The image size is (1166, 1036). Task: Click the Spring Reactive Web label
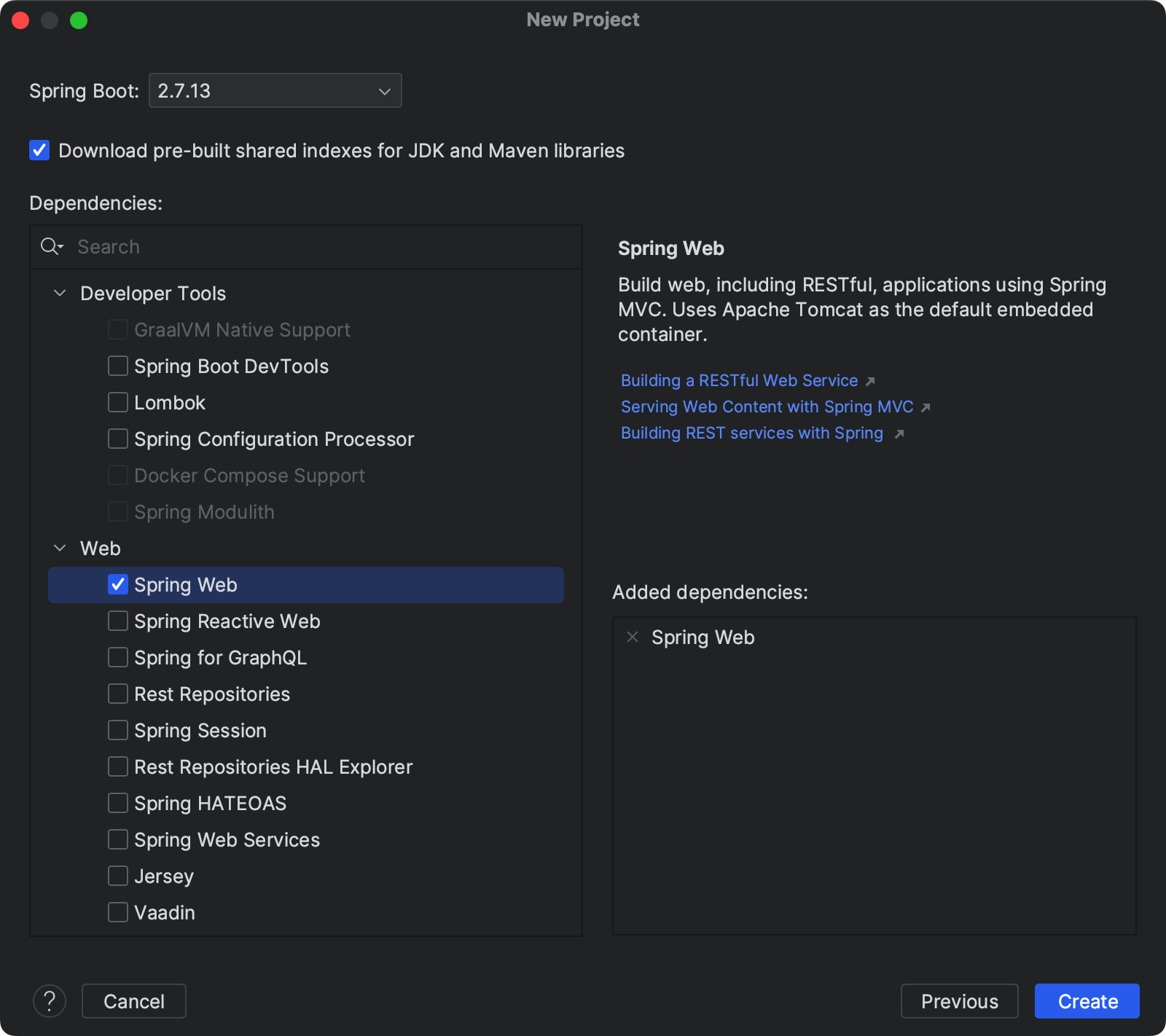click(227, 621)
